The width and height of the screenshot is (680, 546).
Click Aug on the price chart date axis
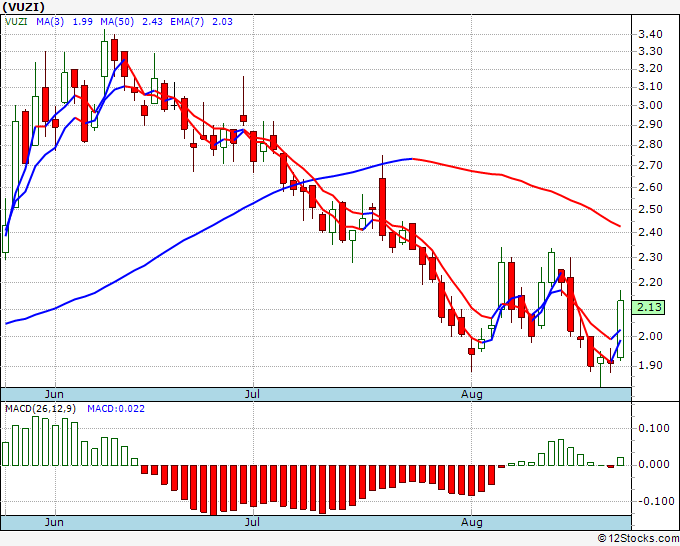[471, 394]
